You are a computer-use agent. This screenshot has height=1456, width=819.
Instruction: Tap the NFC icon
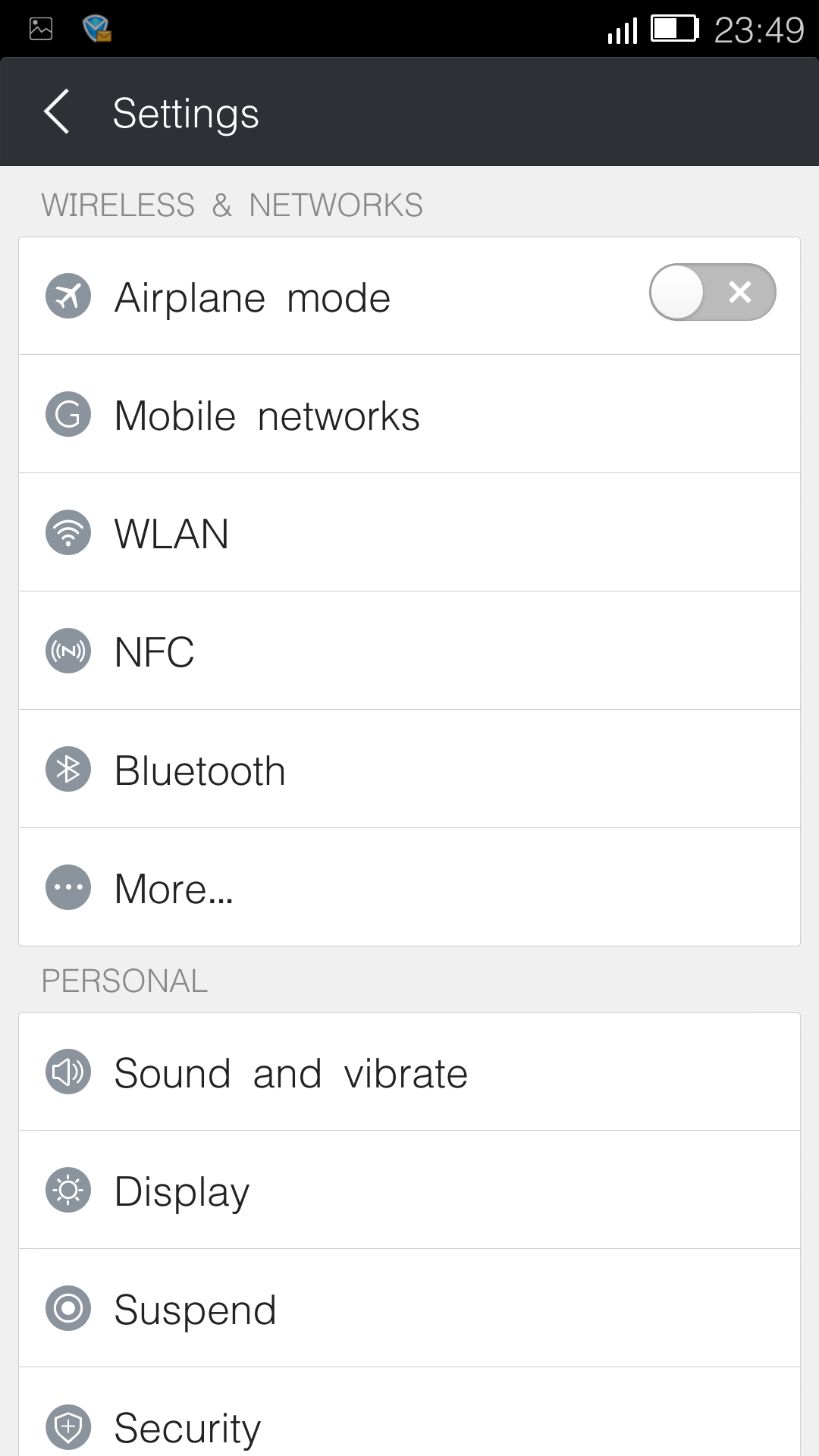coord(68,651)
